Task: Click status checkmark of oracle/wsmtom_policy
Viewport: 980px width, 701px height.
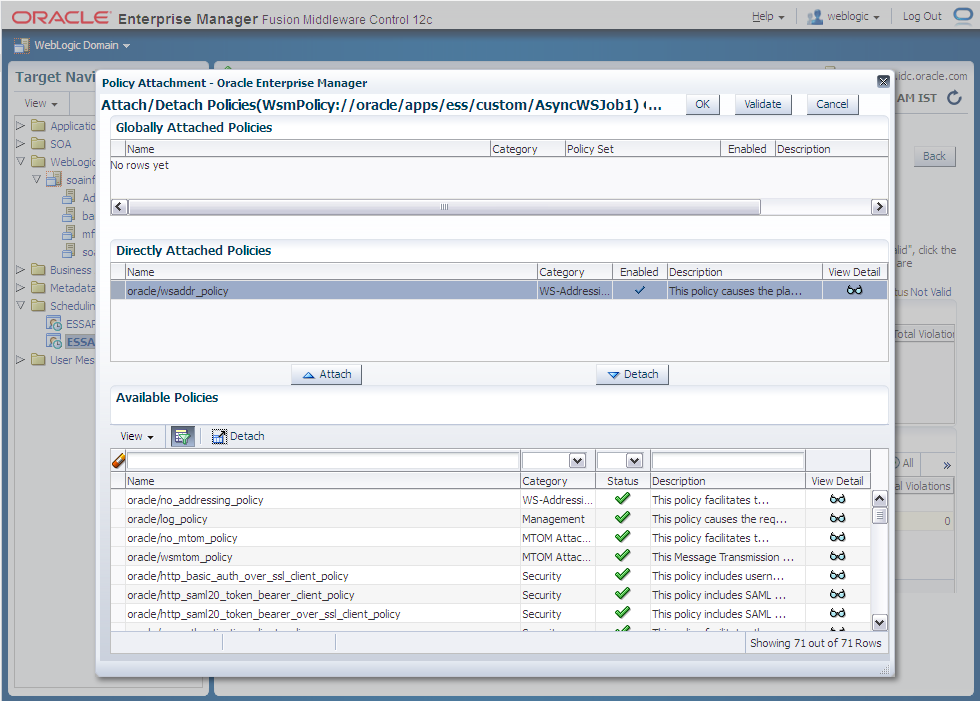Action: click(622, 555)
